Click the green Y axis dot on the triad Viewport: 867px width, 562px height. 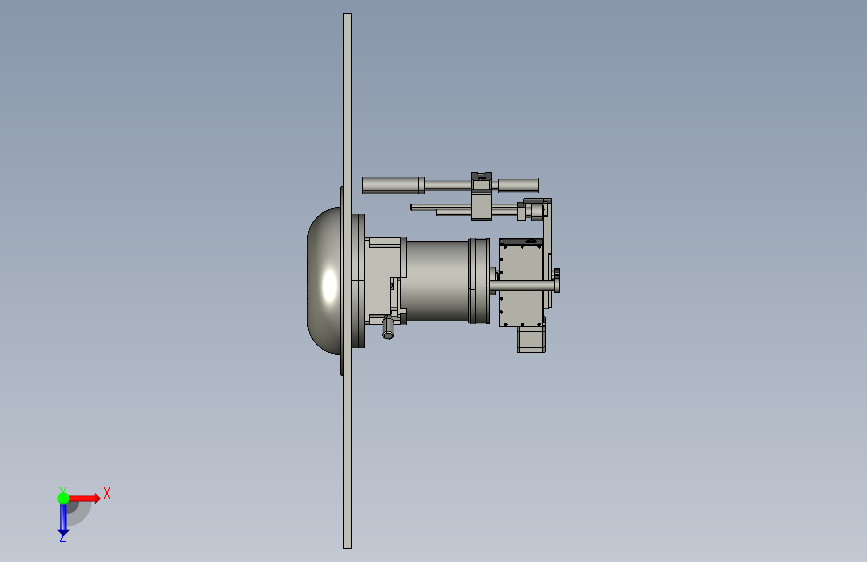click(x=64, y=498)
